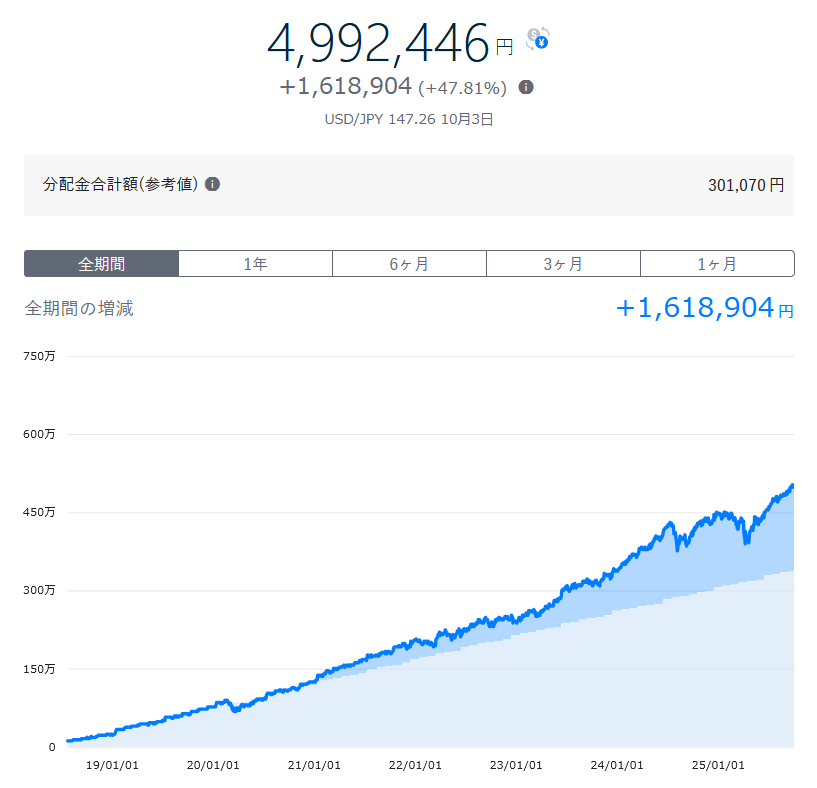The image size is (817, 788).
Task: Show the 6ヶ月 chart period
Action: click(409, 264)
